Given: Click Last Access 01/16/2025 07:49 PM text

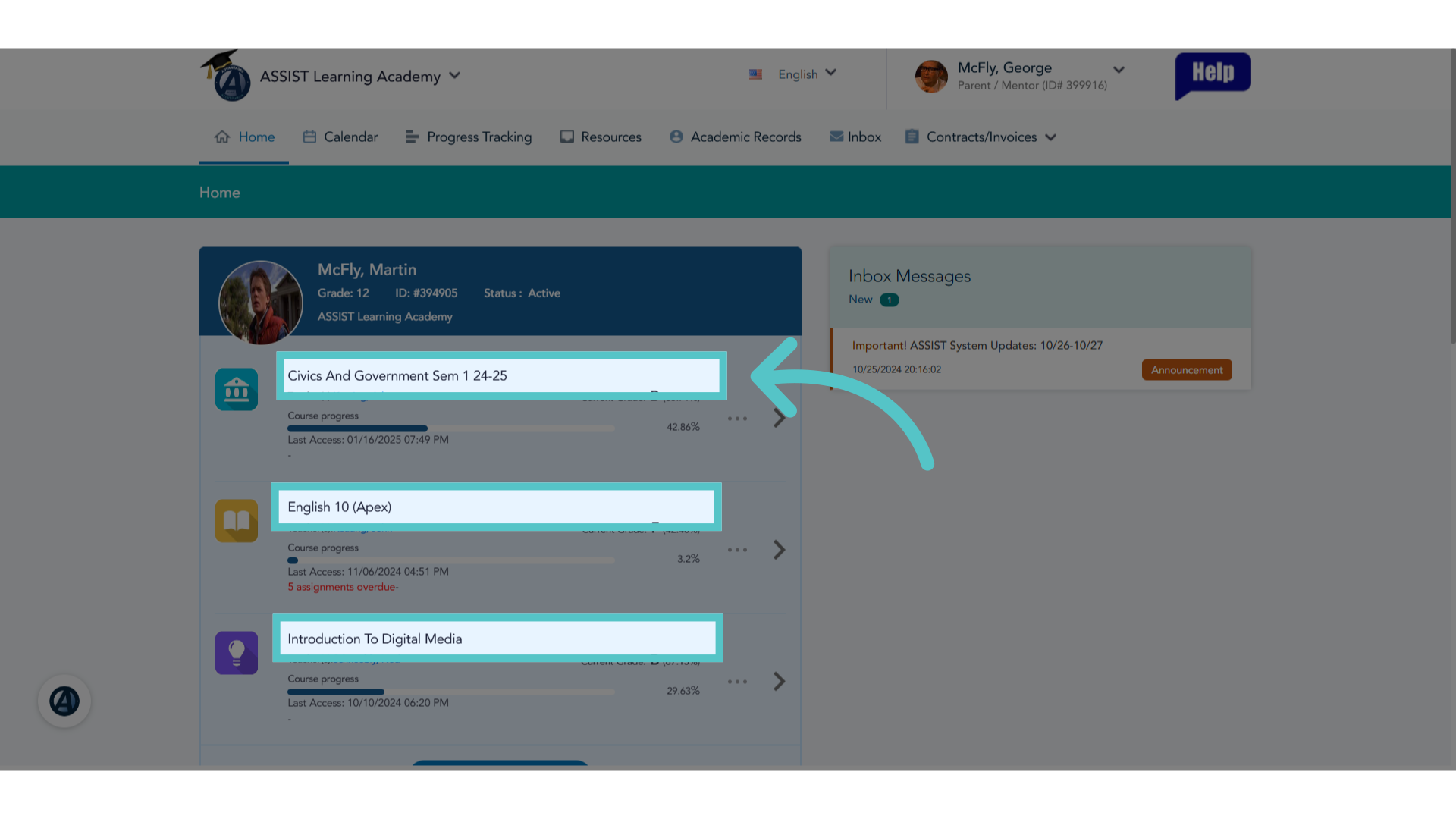Looking at the screenshot, I should pyautogui.click(x=368, y=440).
